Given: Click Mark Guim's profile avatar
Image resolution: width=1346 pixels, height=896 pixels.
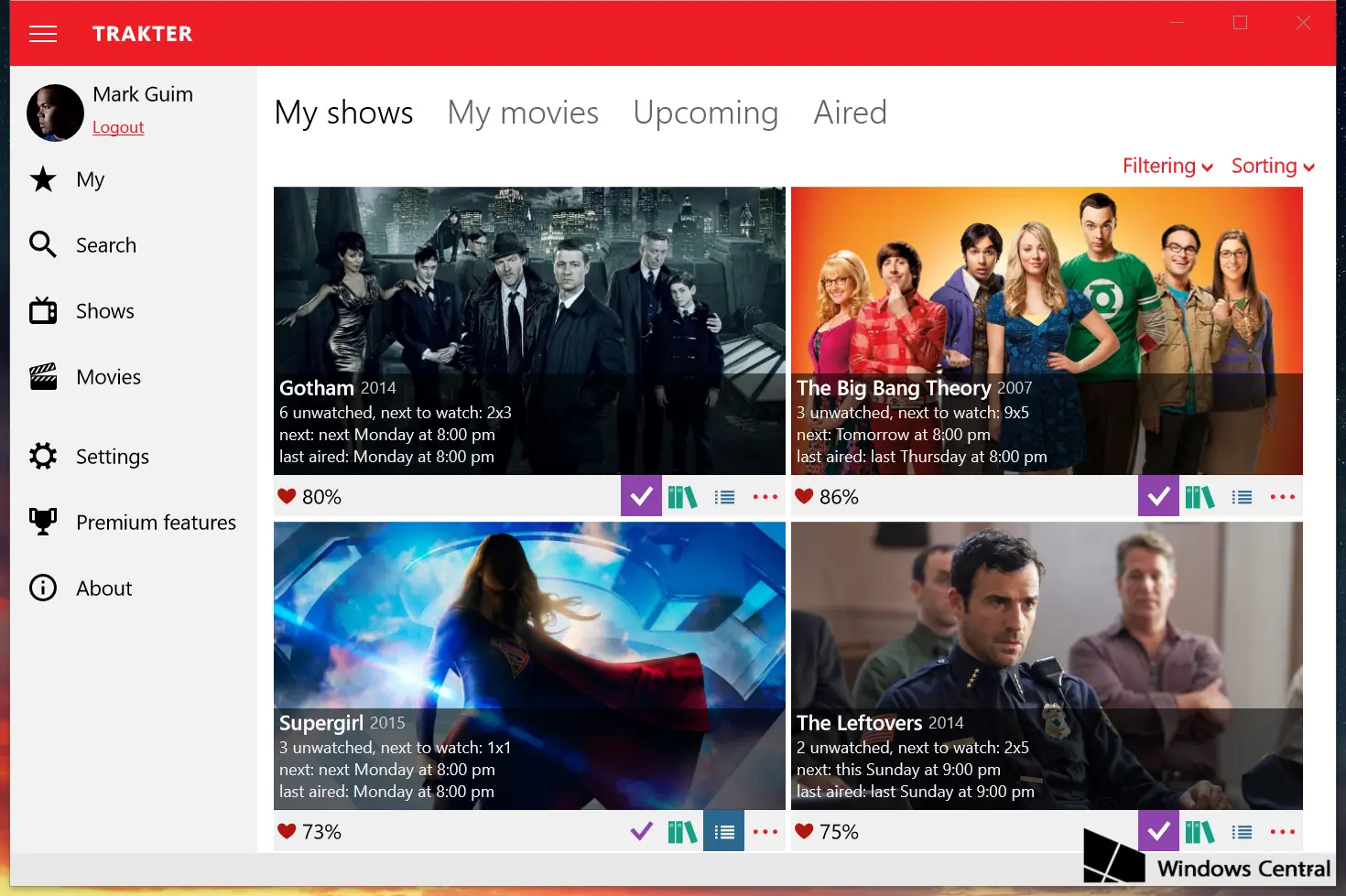Looking at the screenshot, I should 55,113.
